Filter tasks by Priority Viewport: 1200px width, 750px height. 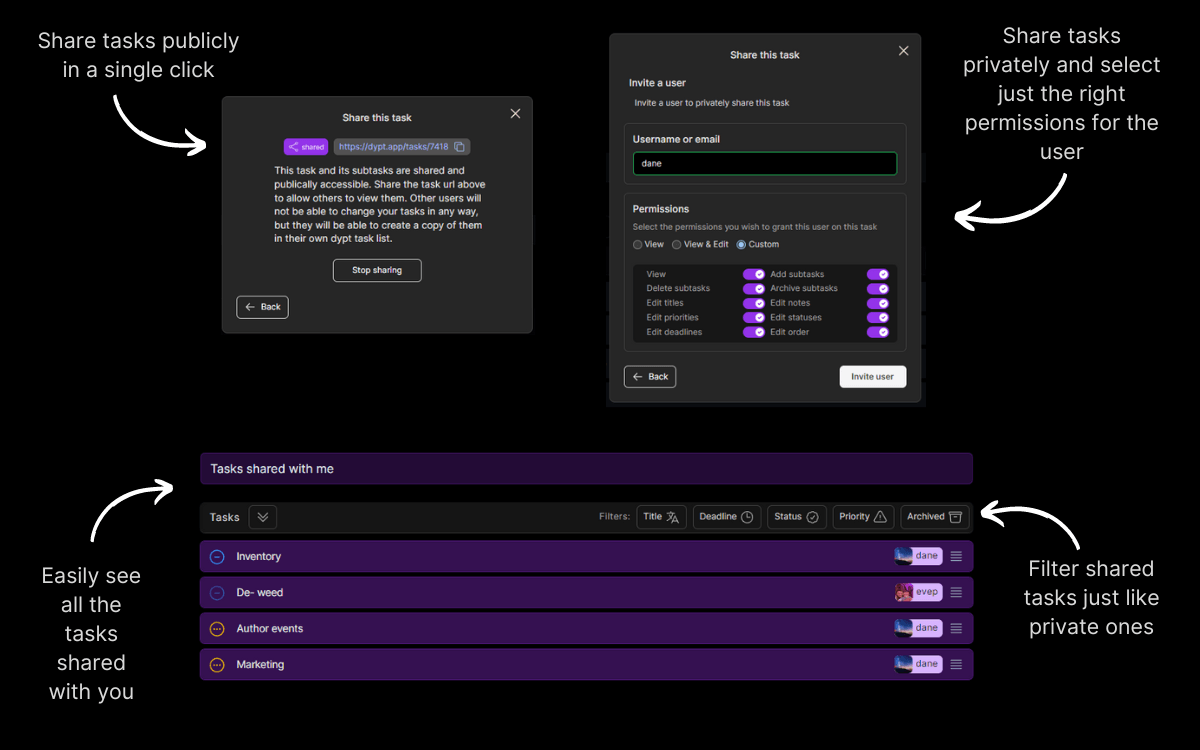[x=863, y=517]
